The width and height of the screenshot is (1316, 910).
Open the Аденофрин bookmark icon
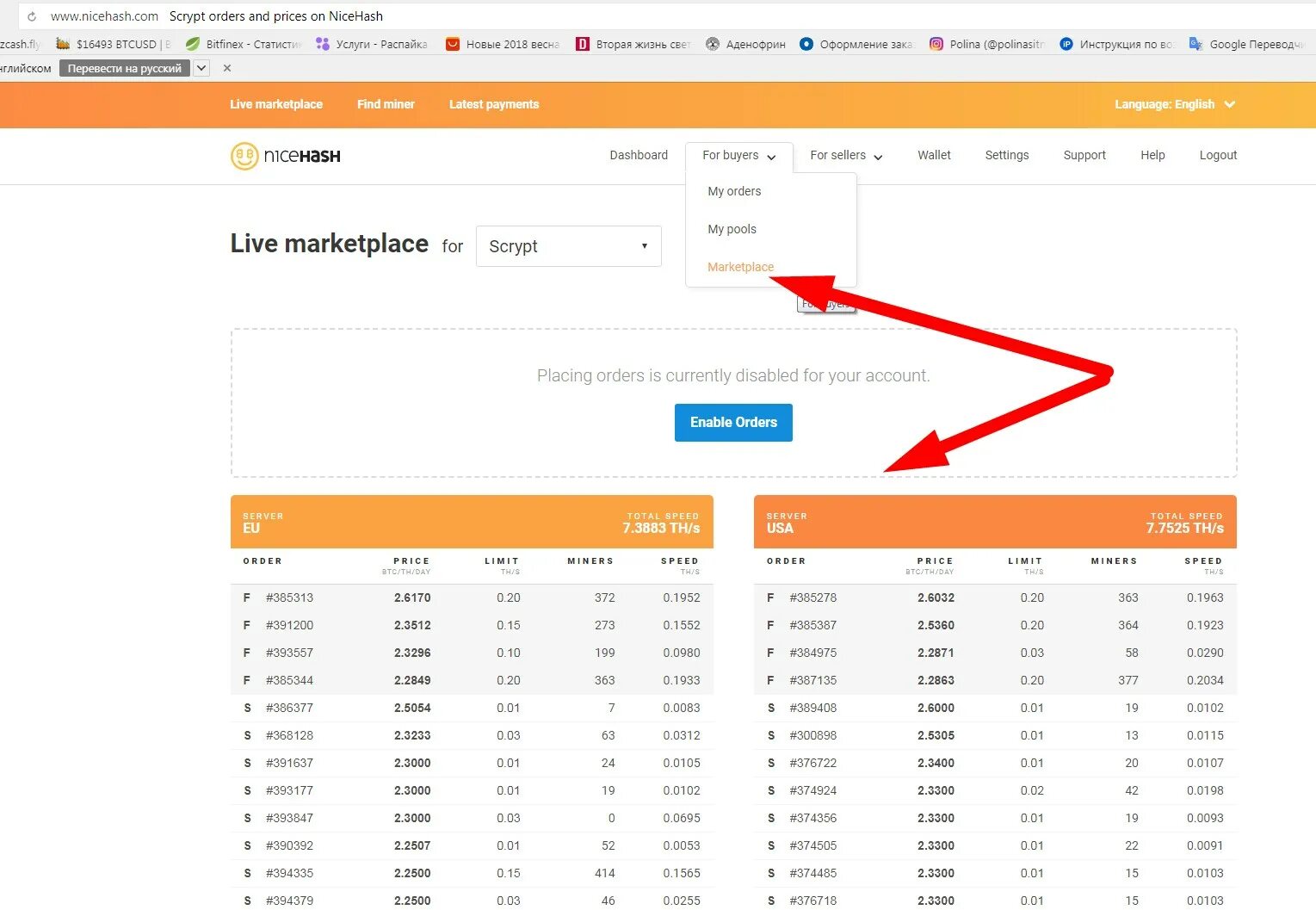point(713,44)
